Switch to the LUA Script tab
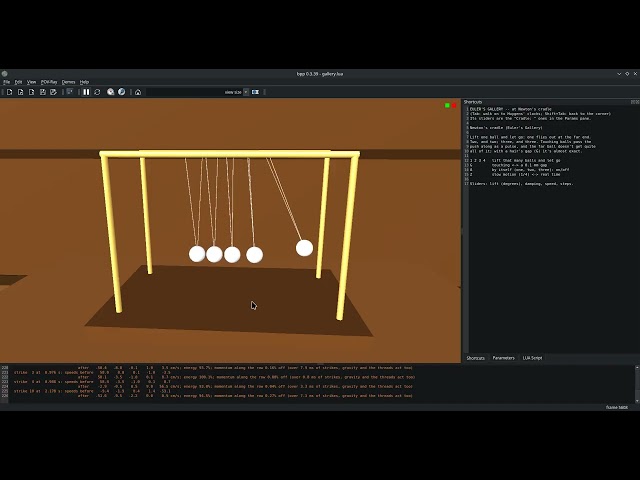640x480 pixels. coord(533,358)
